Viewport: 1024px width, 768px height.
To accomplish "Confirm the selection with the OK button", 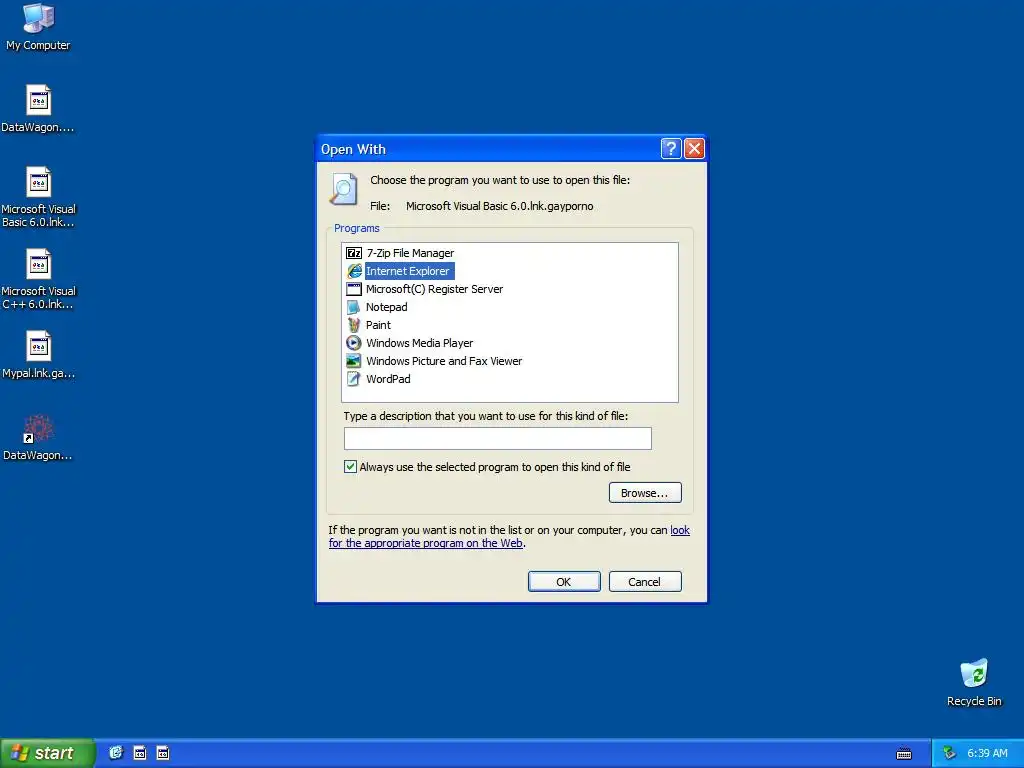I will [564, 581].
